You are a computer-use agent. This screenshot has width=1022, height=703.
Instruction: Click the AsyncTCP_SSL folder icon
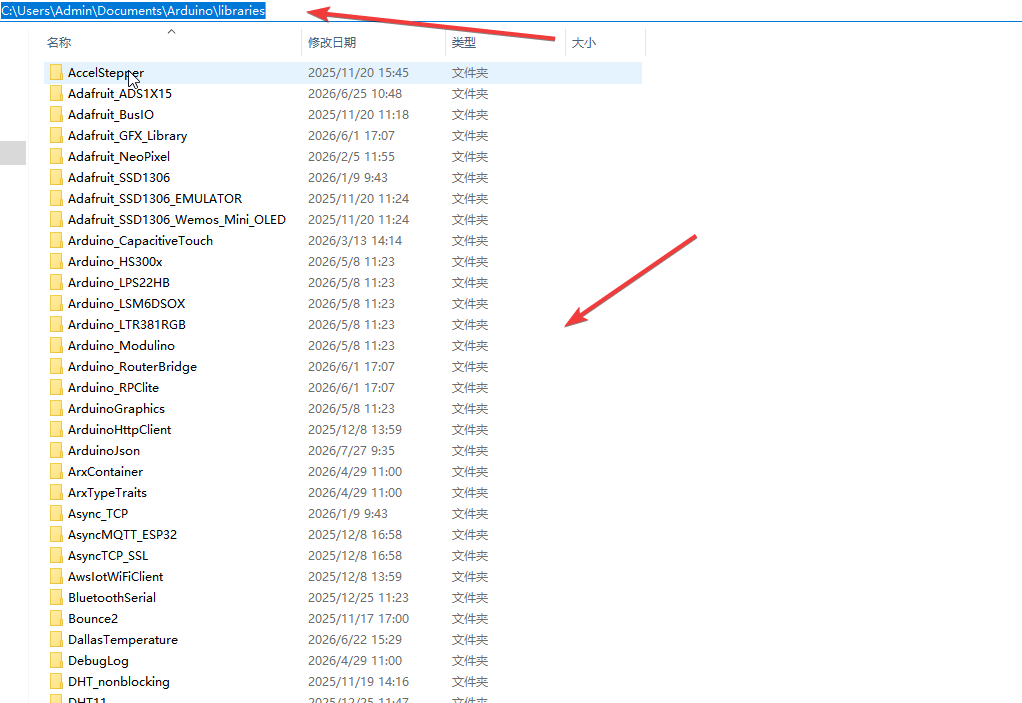click(57, 556)
